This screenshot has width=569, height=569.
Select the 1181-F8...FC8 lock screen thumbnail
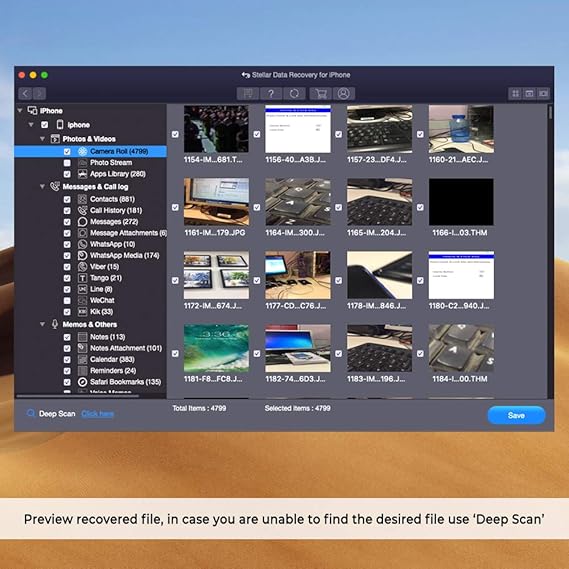(x=216, y=348)
